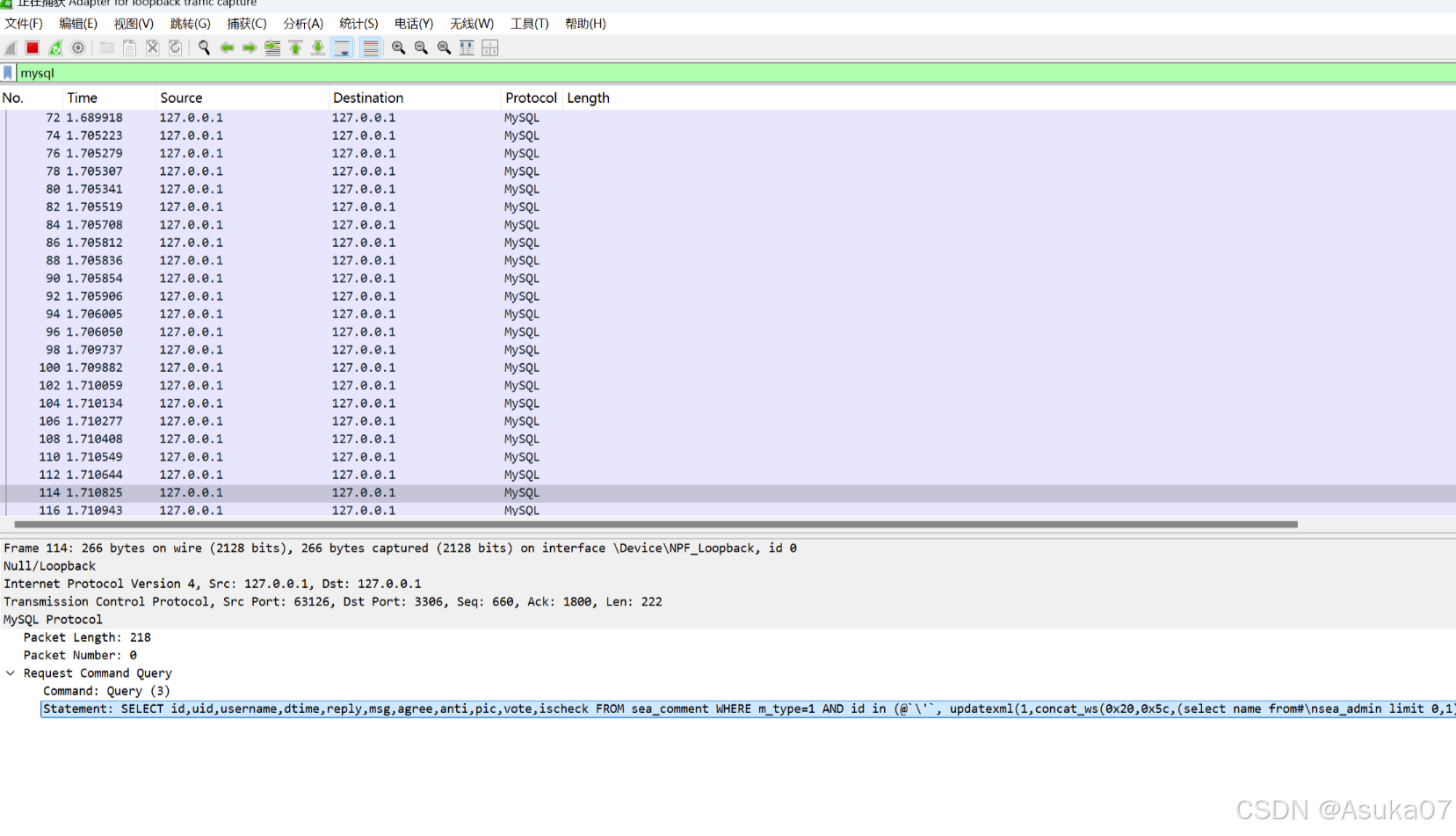Open the 文件(F) menu

[x=24, y=24]
